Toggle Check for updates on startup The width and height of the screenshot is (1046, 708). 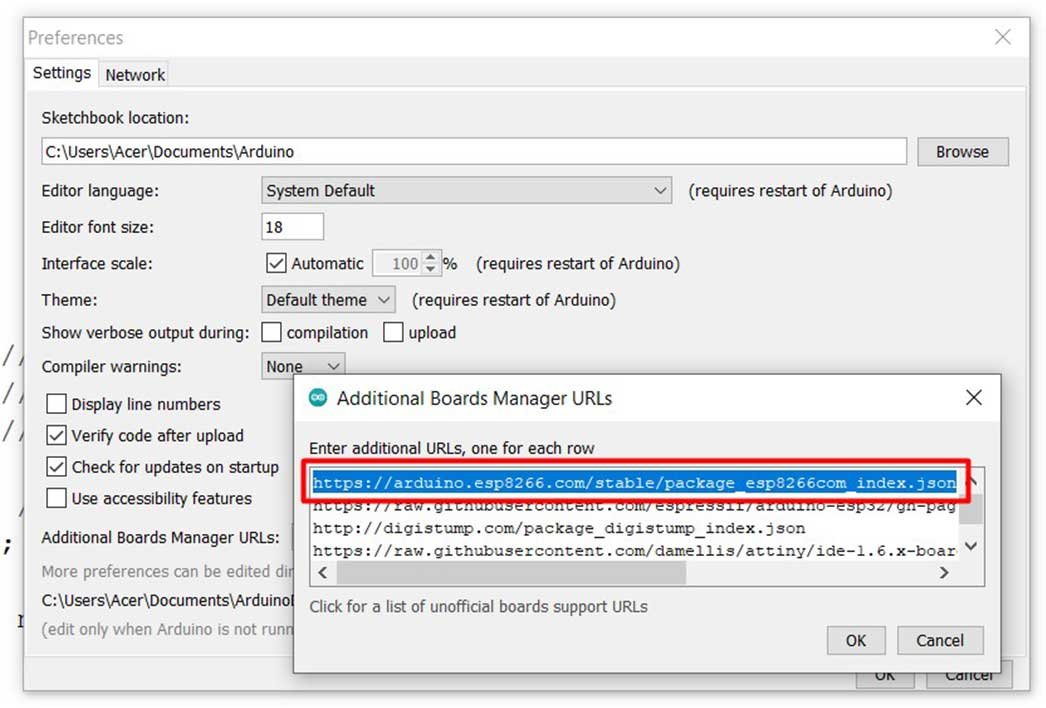(x=57, y=467)
